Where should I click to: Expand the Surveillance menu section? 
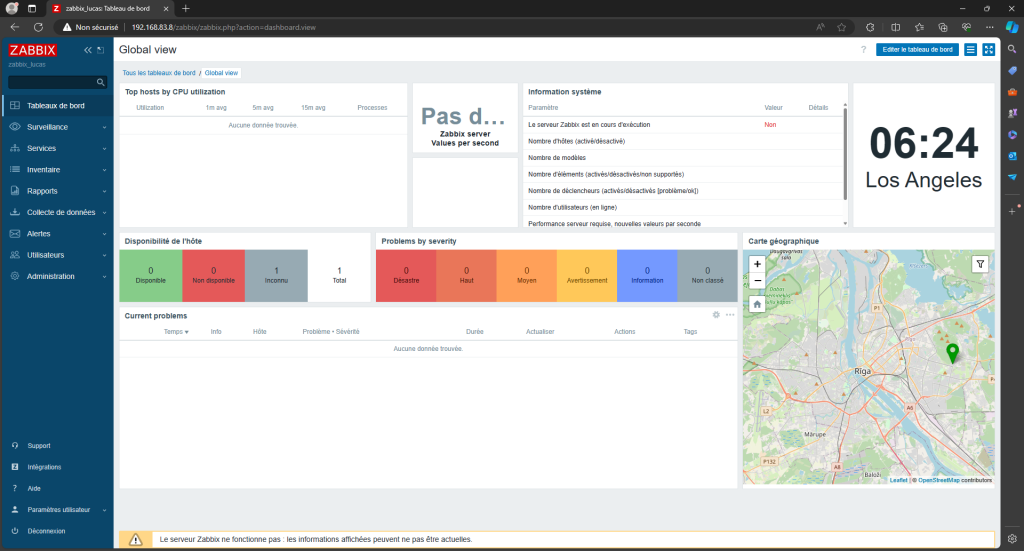(x=57, y=127)
